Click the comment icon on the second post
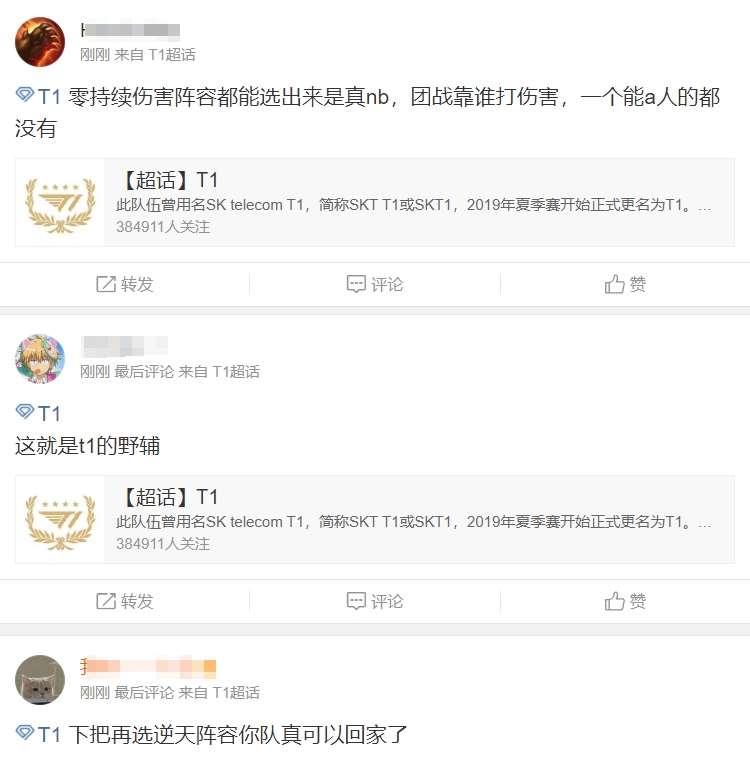The height and width of the screenshot is (763, 750). (x=356, y=601)
